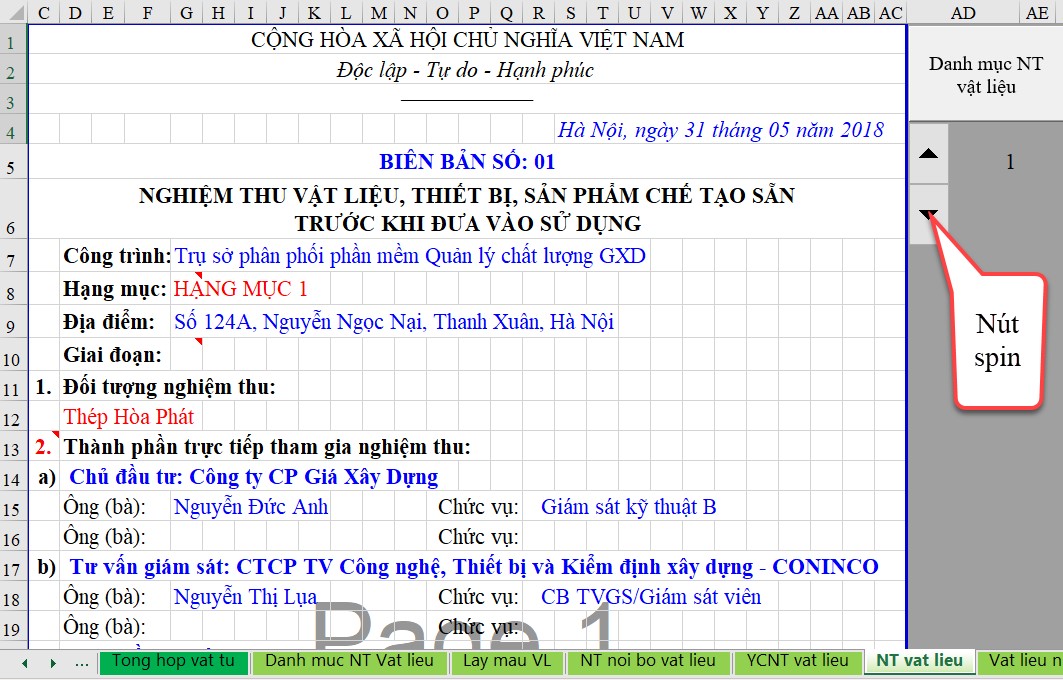Click the Nguyễn Đức Anh name cell
Viewport: 1063px width, 680px height.
tap(250, 507)
